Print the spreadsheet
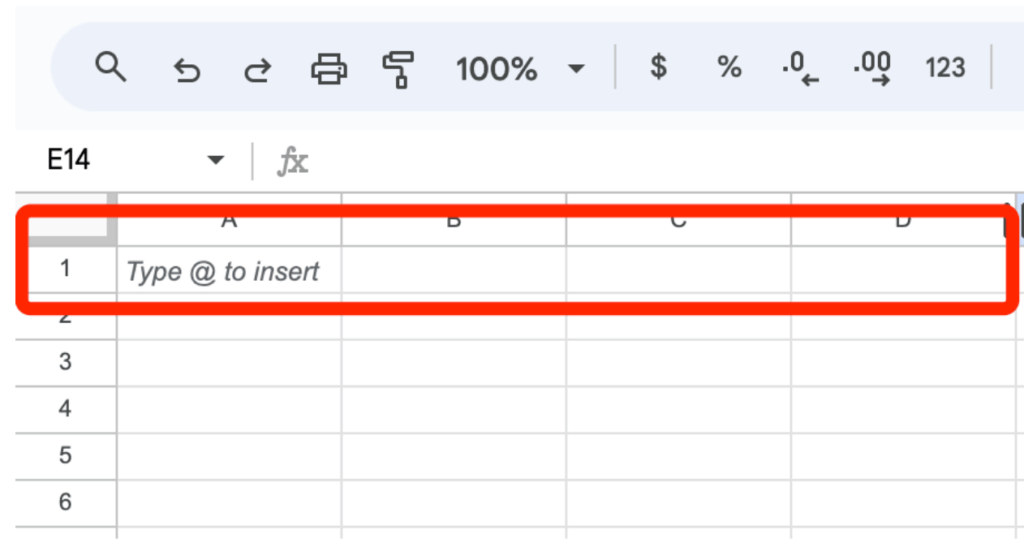 pyautogui.click(x=329, y=69)
